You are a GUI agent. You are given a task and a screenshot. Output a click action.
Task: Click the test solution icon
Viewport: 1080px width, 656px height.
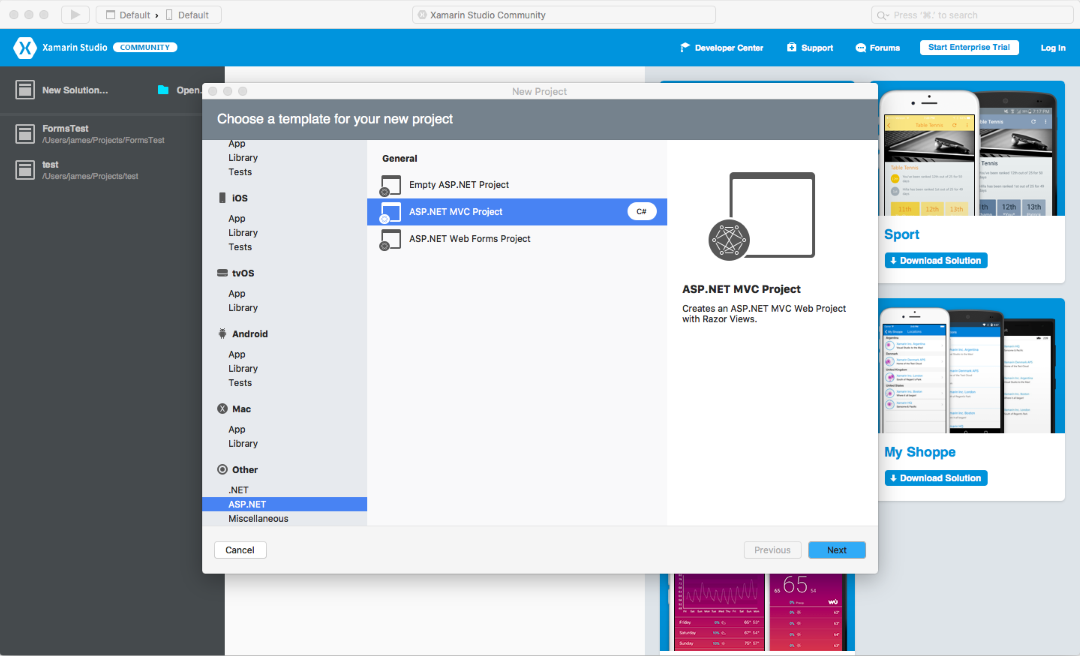tap(25, 170)
